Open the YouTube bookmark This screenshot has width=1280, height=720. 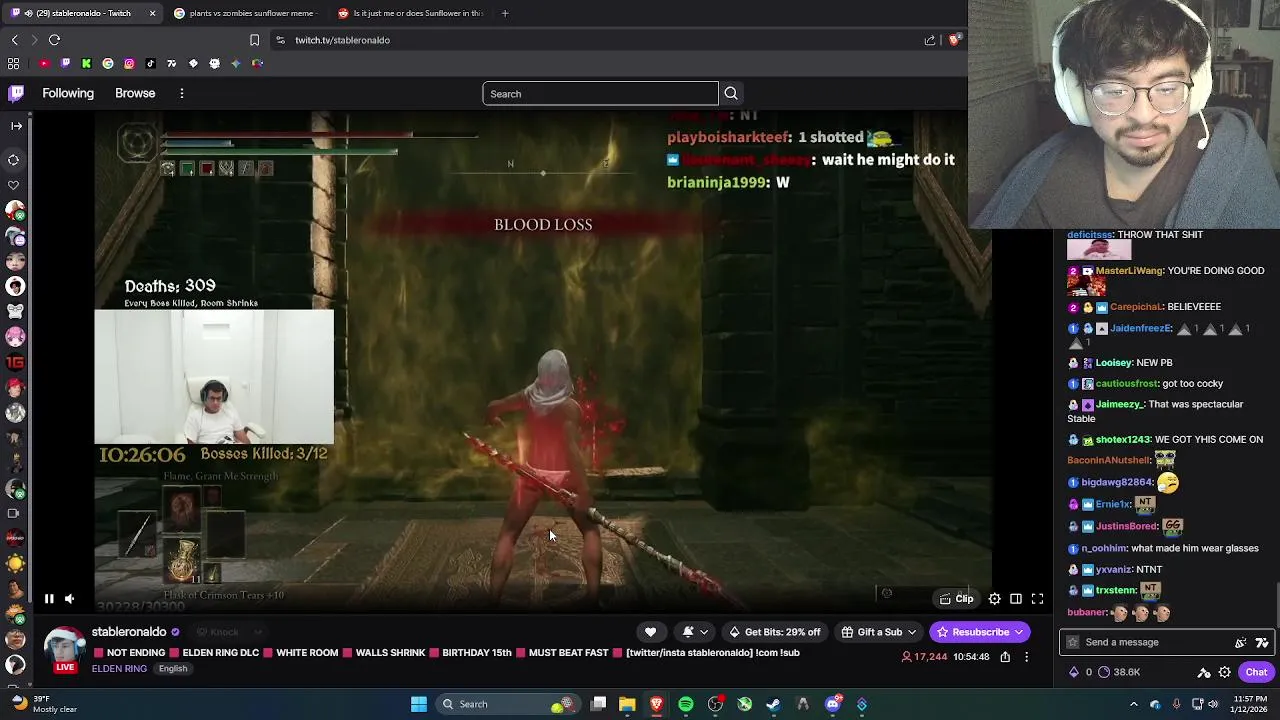tap(44, 63)
